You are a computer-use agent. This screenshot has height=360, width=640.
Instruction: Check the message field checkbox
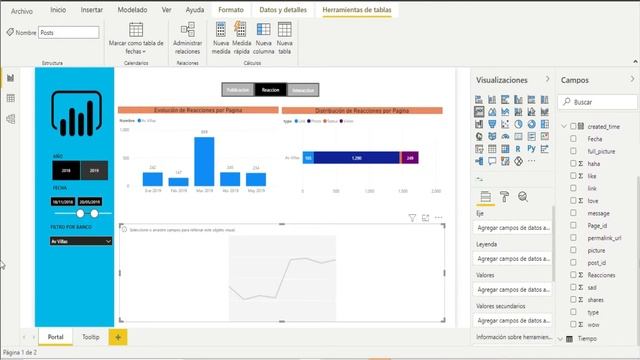(573, 213)
